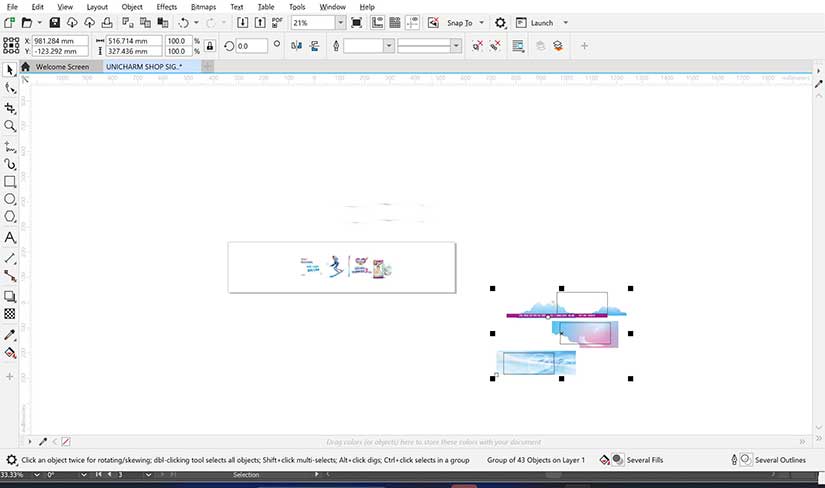The height and width of the screenshot is (488, 825).
Task: Select the Shape tool
Action: pyautogui.click(x=9, y=88)
